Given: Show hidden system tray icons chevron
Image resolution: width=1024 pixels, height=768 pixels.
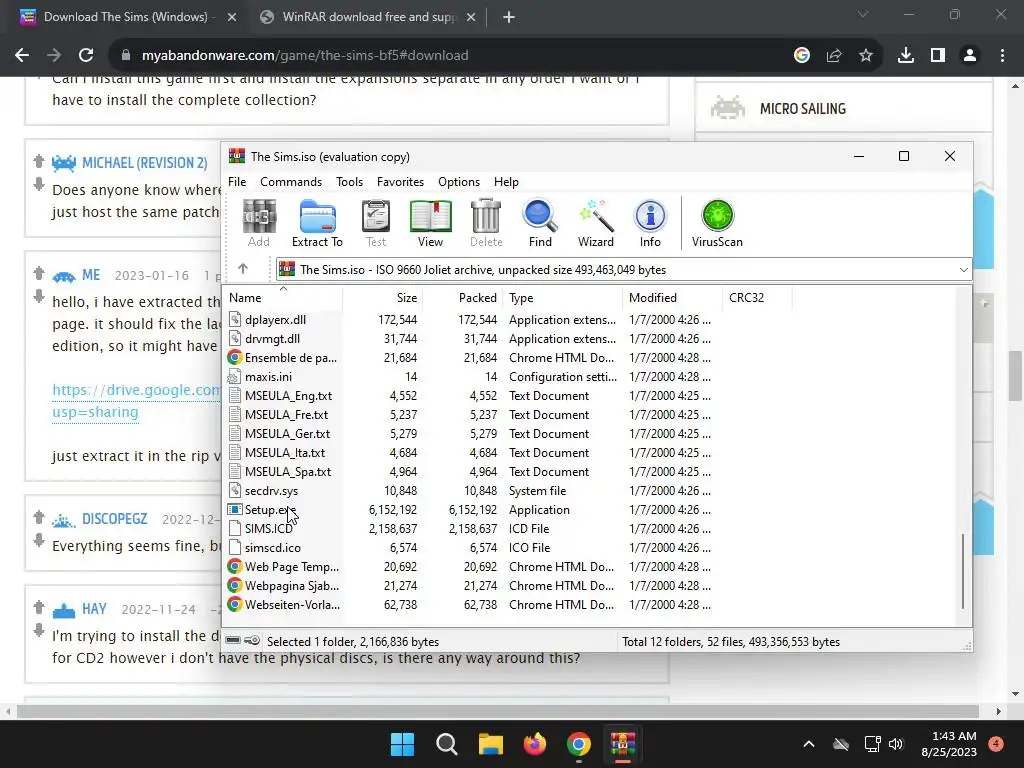Looking at the screenshot, I should coord(808,744).
